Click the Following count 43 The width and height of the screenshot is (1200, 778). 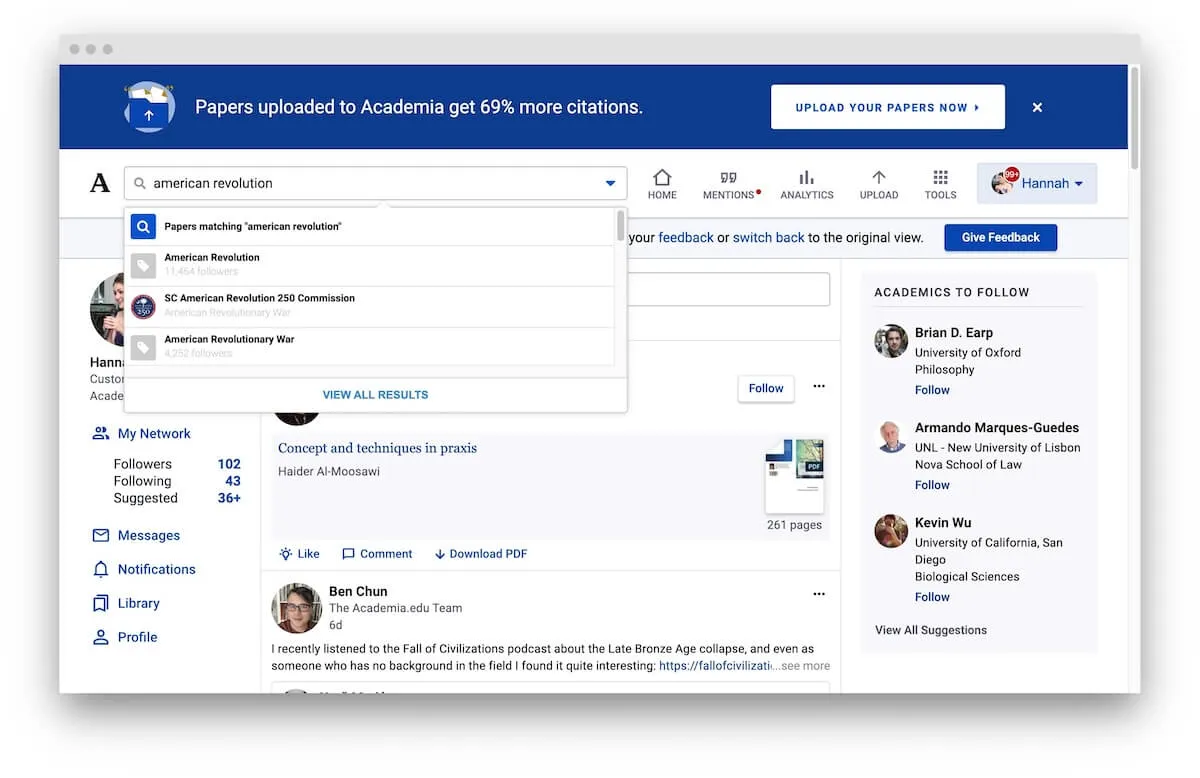(233, 481)
